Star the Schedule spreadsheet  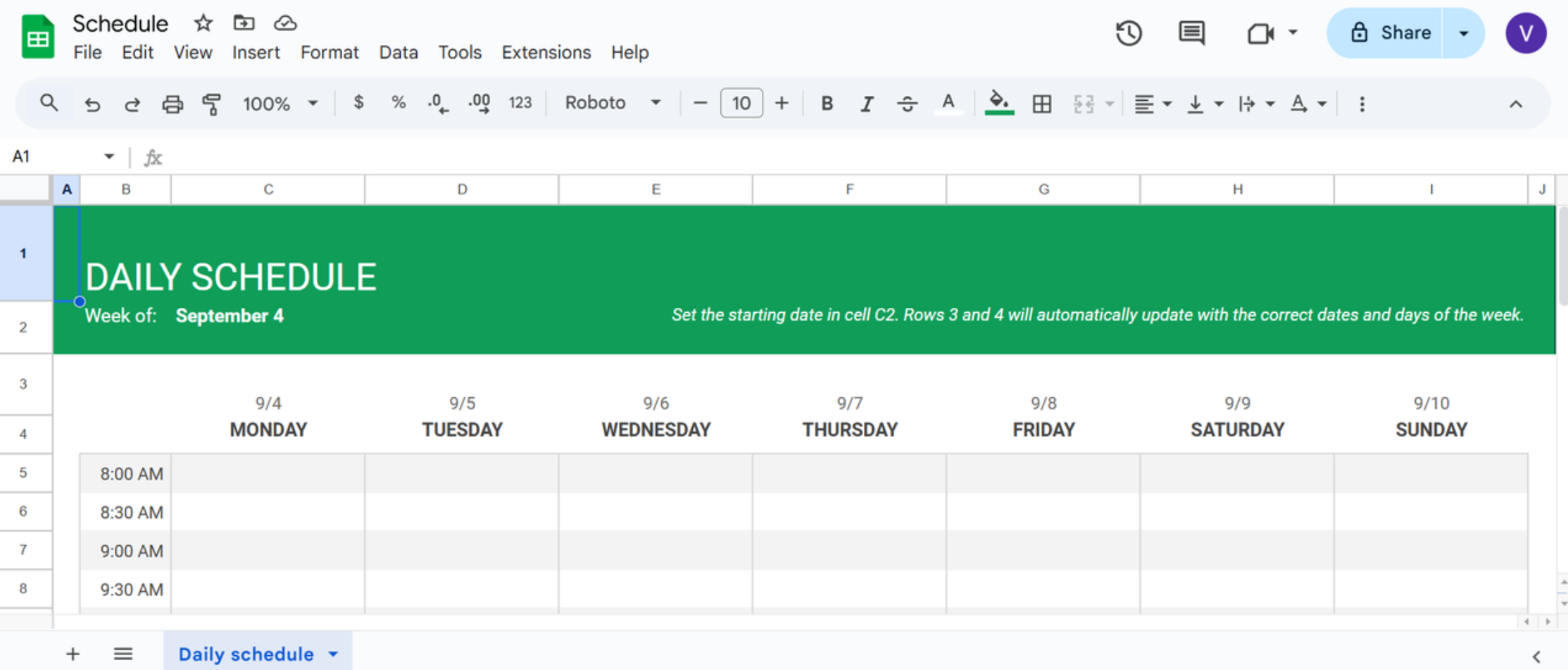pyautogui.click(x=203, y=23)
